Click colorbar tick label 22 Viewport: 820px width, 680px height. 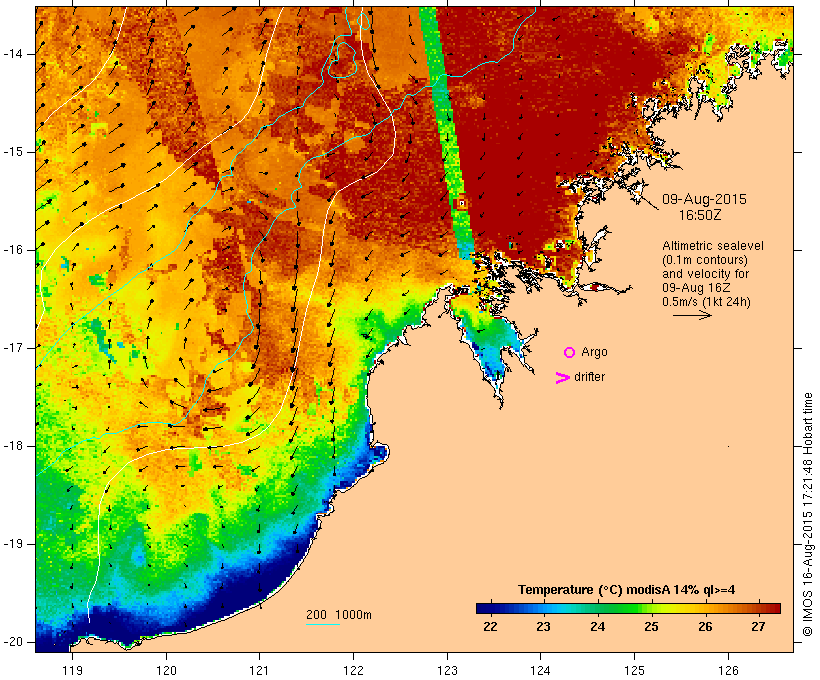(x=490, y=627)
